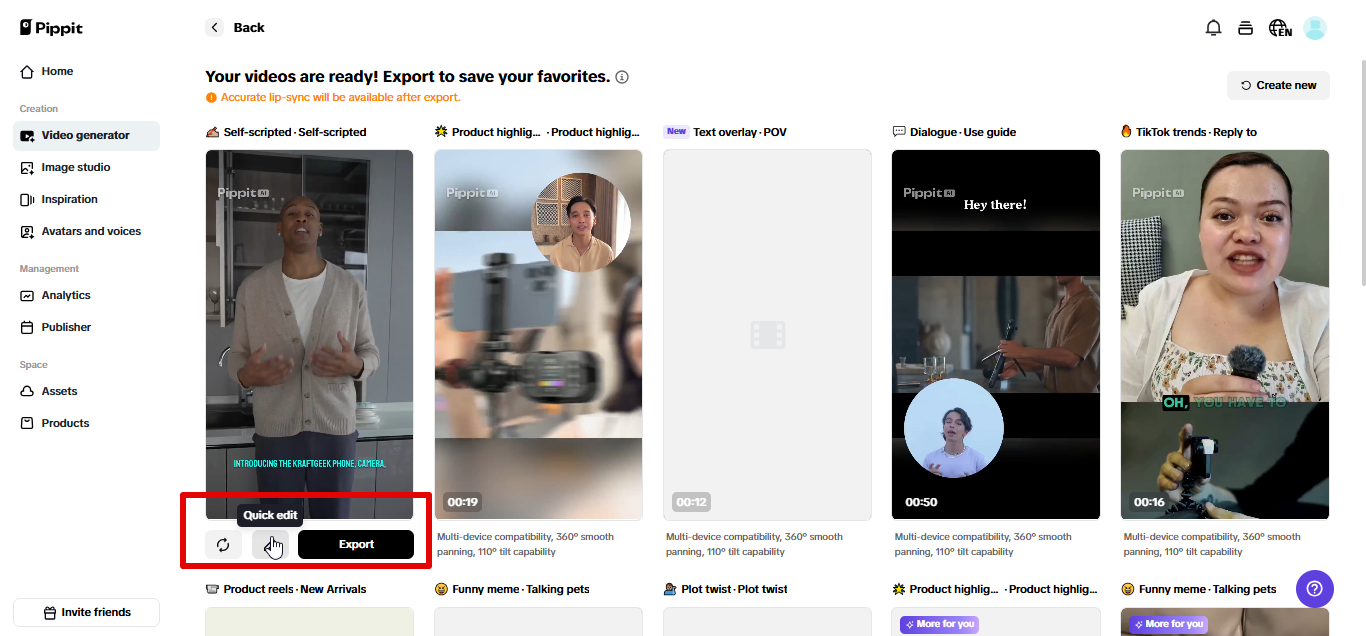Click the billing card icon in top bar
1366x636 pixels.
pos(1245,28)
